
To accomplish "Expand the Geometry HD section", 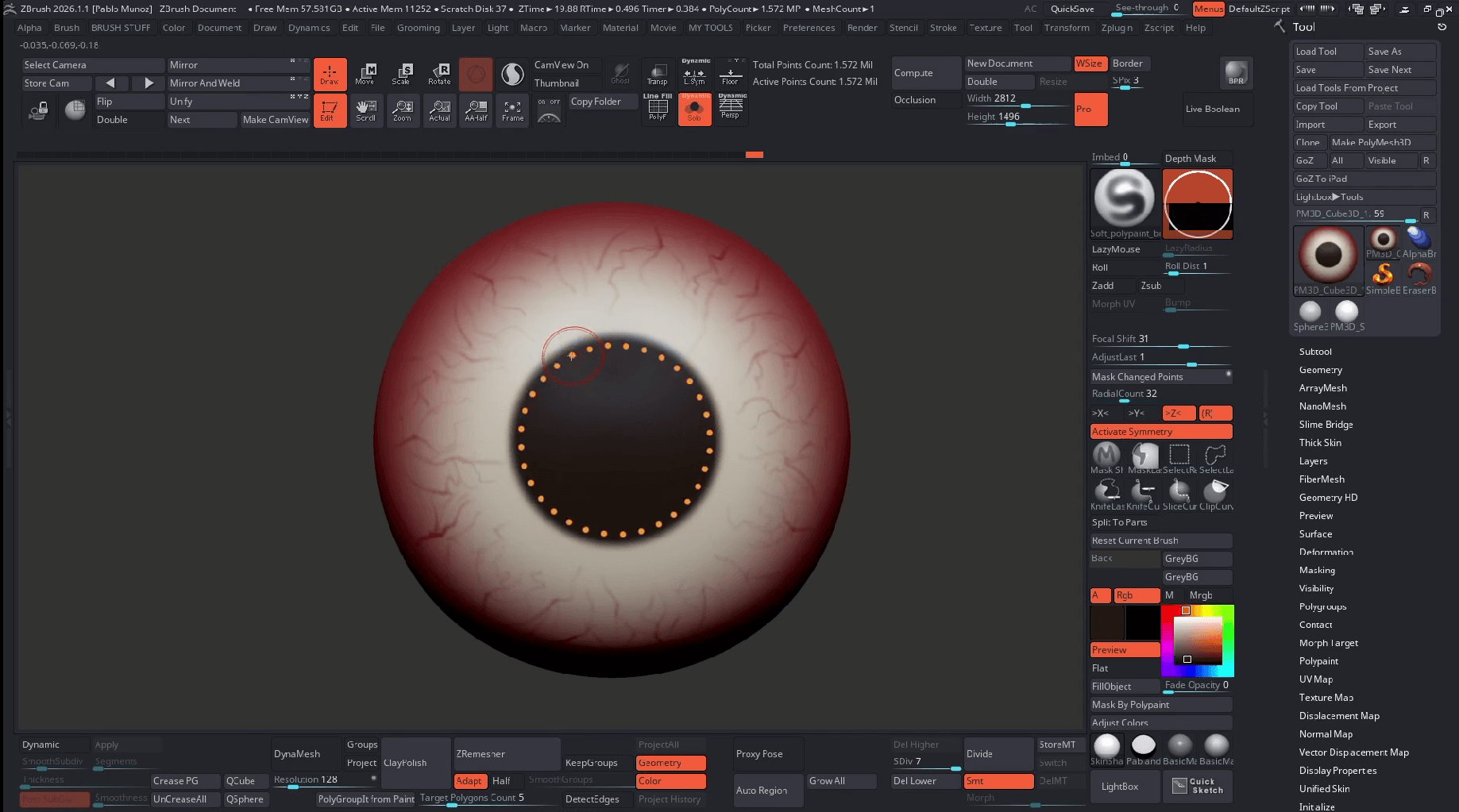I will point(1328,498).
